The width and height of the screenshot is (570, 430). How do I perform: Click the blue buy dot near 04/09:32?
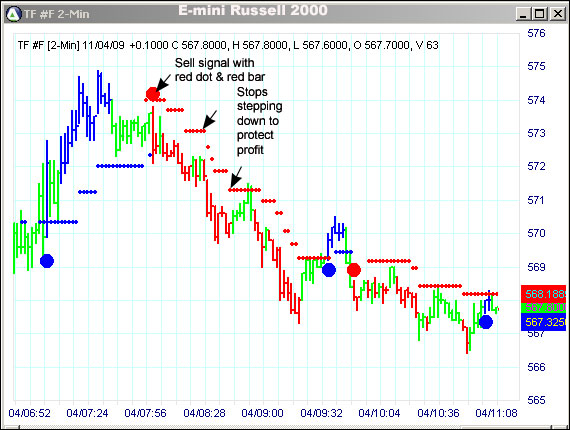pos(329,270)
